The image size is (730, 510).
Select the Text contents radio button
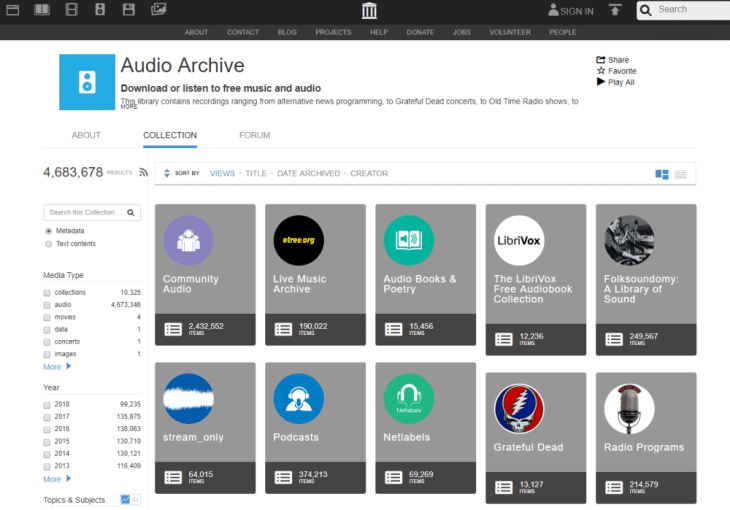[48, 244]
